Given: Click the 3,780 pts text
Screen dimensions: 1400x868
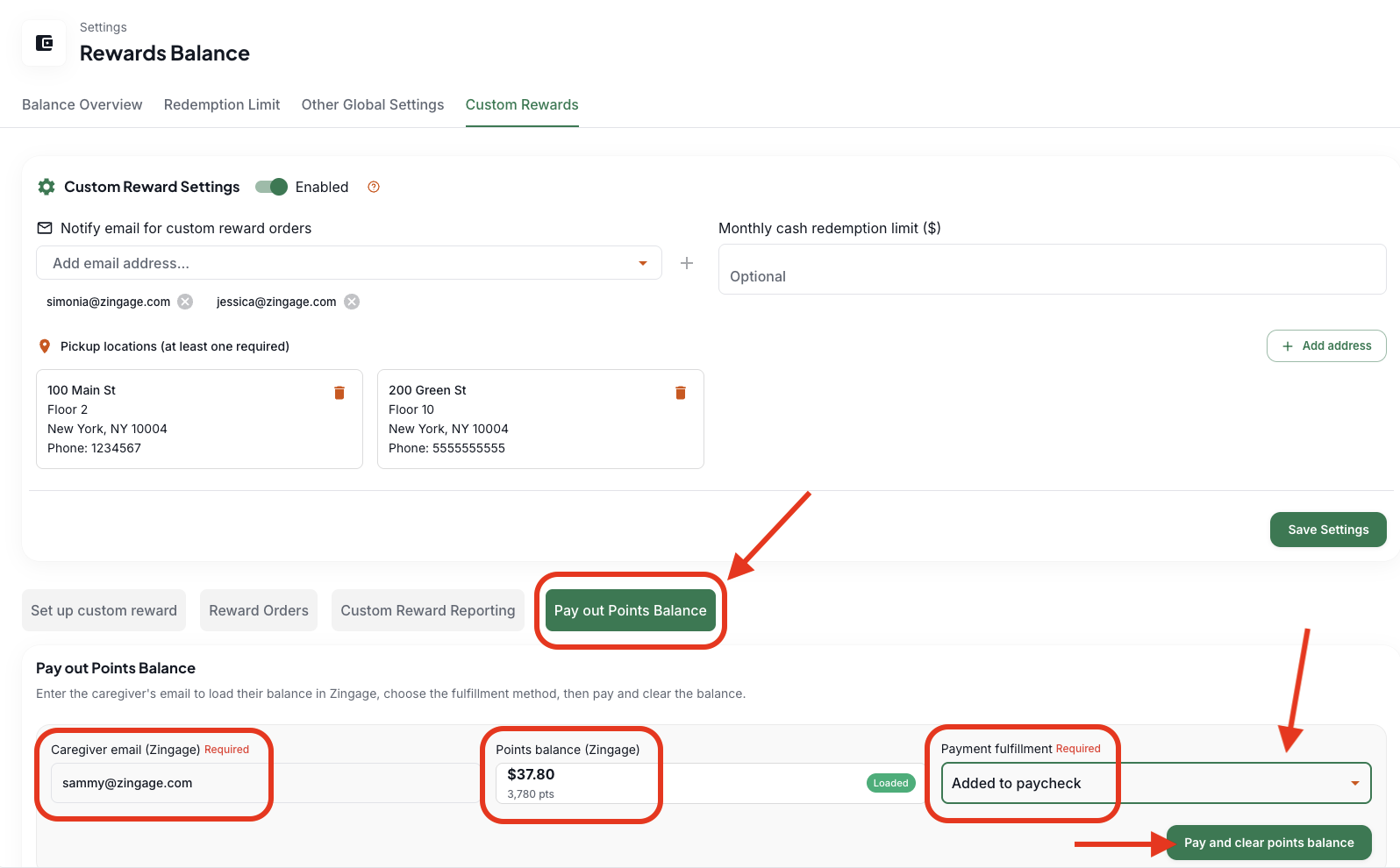Looking at the screenshot, I should point(531,794).
